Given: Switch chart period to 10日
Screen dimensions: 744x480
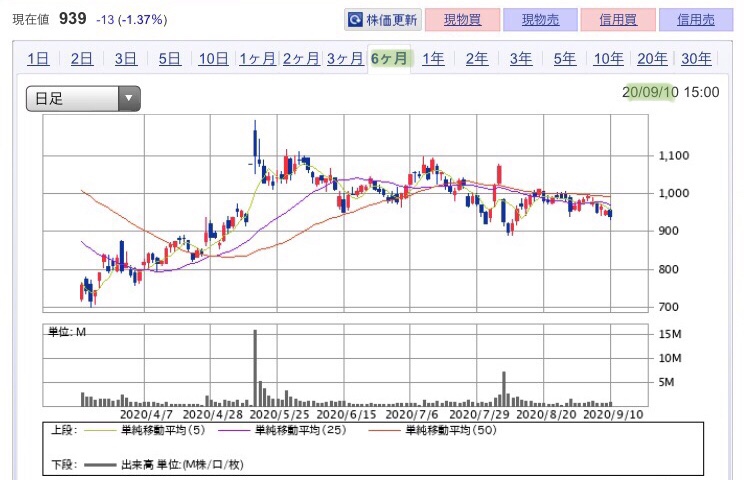Looking at the screenshot, I should coord(214,59).
